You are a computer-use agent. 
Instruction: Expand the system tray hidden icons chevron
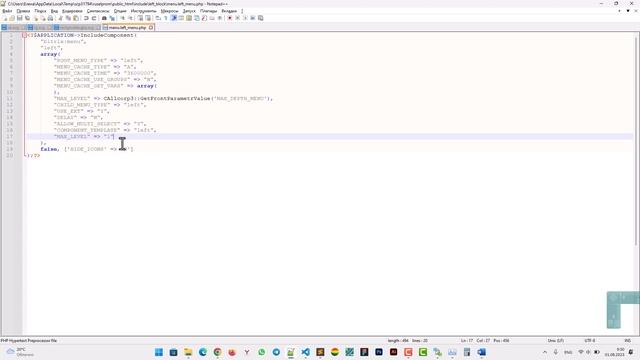[x=544, y=352]
